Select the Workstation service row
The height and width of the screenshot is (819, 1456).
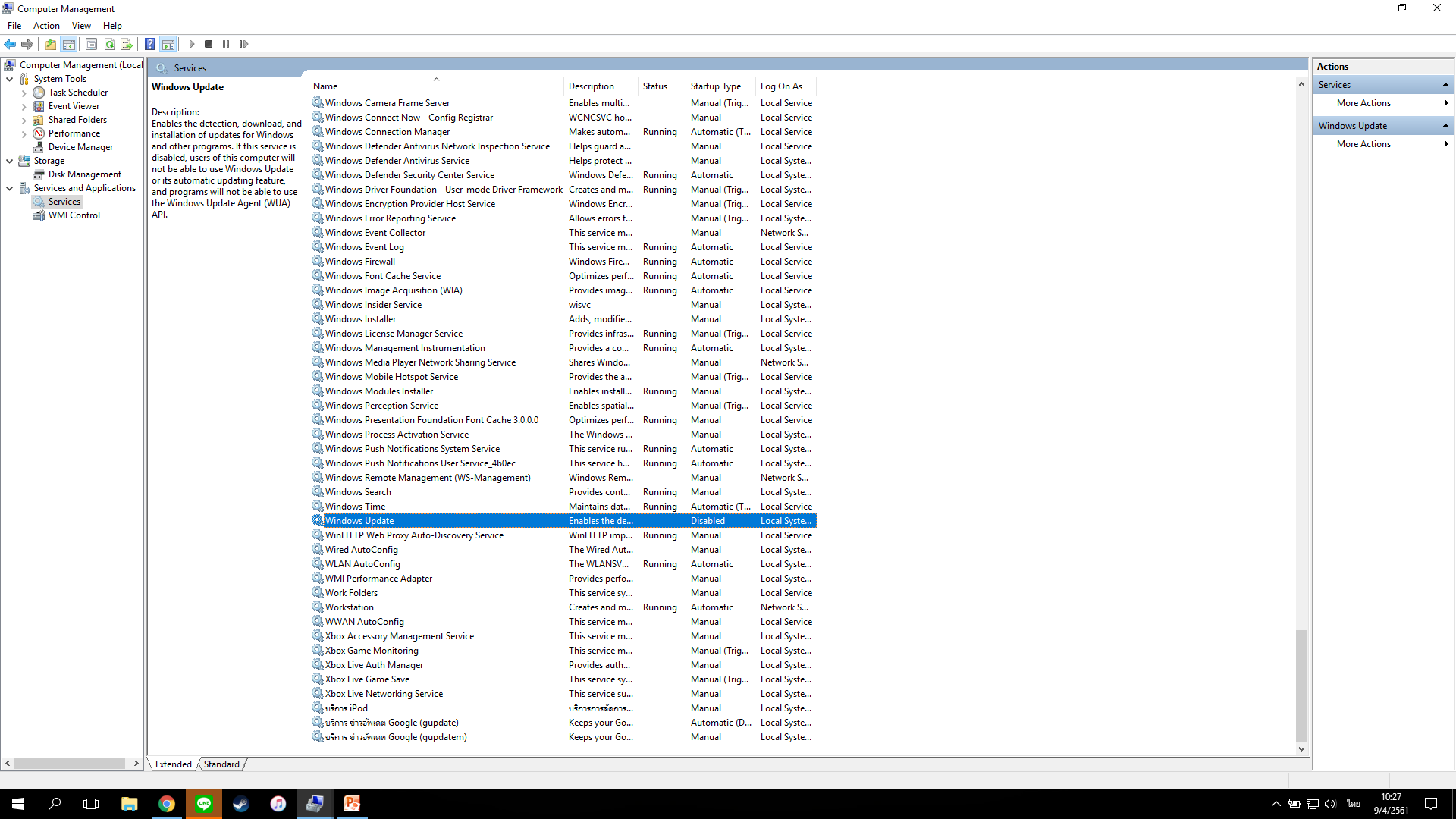pyautogui.click(x=563, y=607)
